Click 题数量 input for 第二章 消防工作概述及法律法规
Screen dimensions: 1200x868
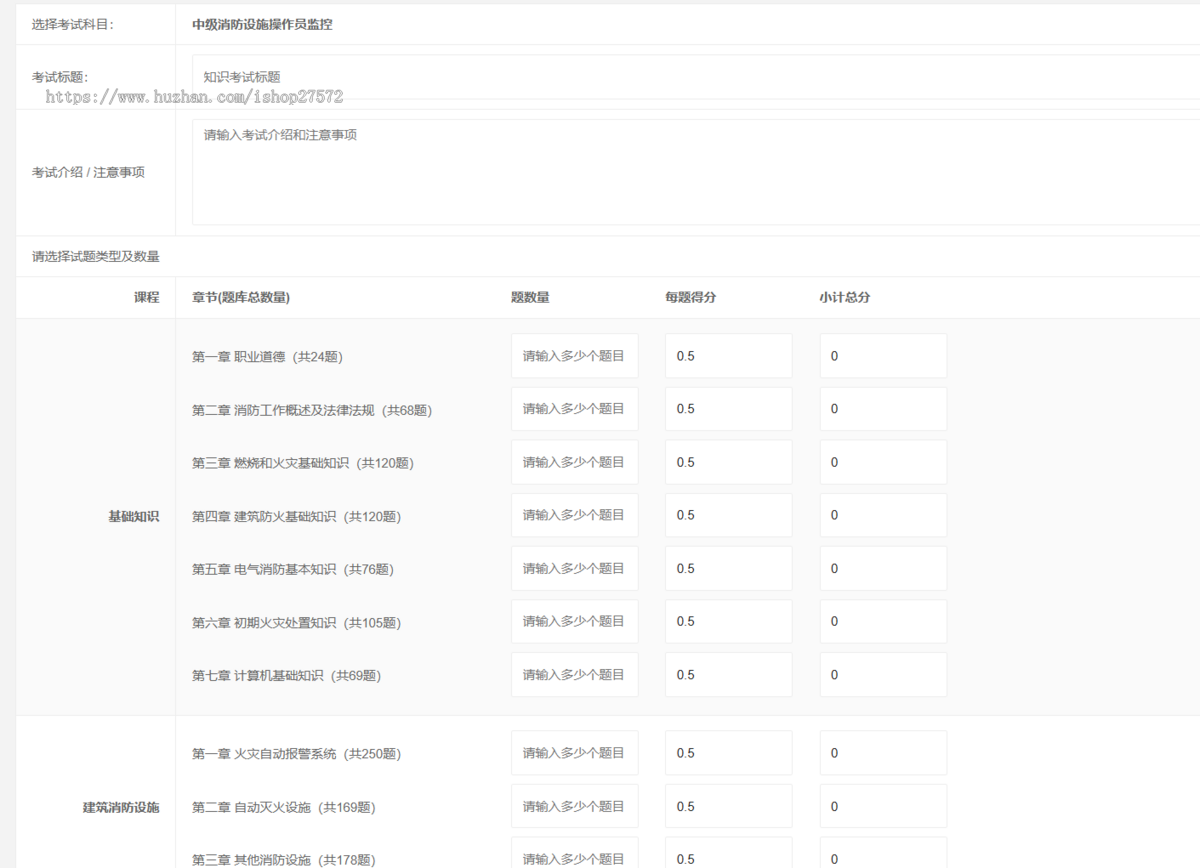(575, 409)
